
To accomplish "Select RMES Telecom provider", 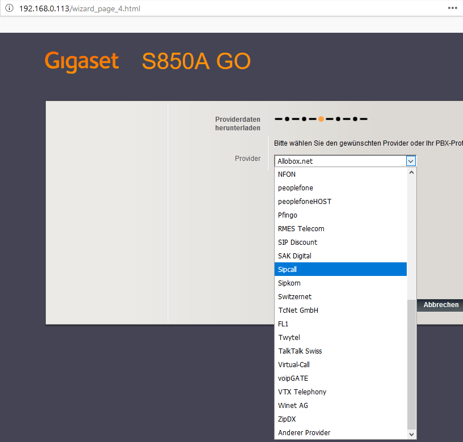I will pos(341,229).
